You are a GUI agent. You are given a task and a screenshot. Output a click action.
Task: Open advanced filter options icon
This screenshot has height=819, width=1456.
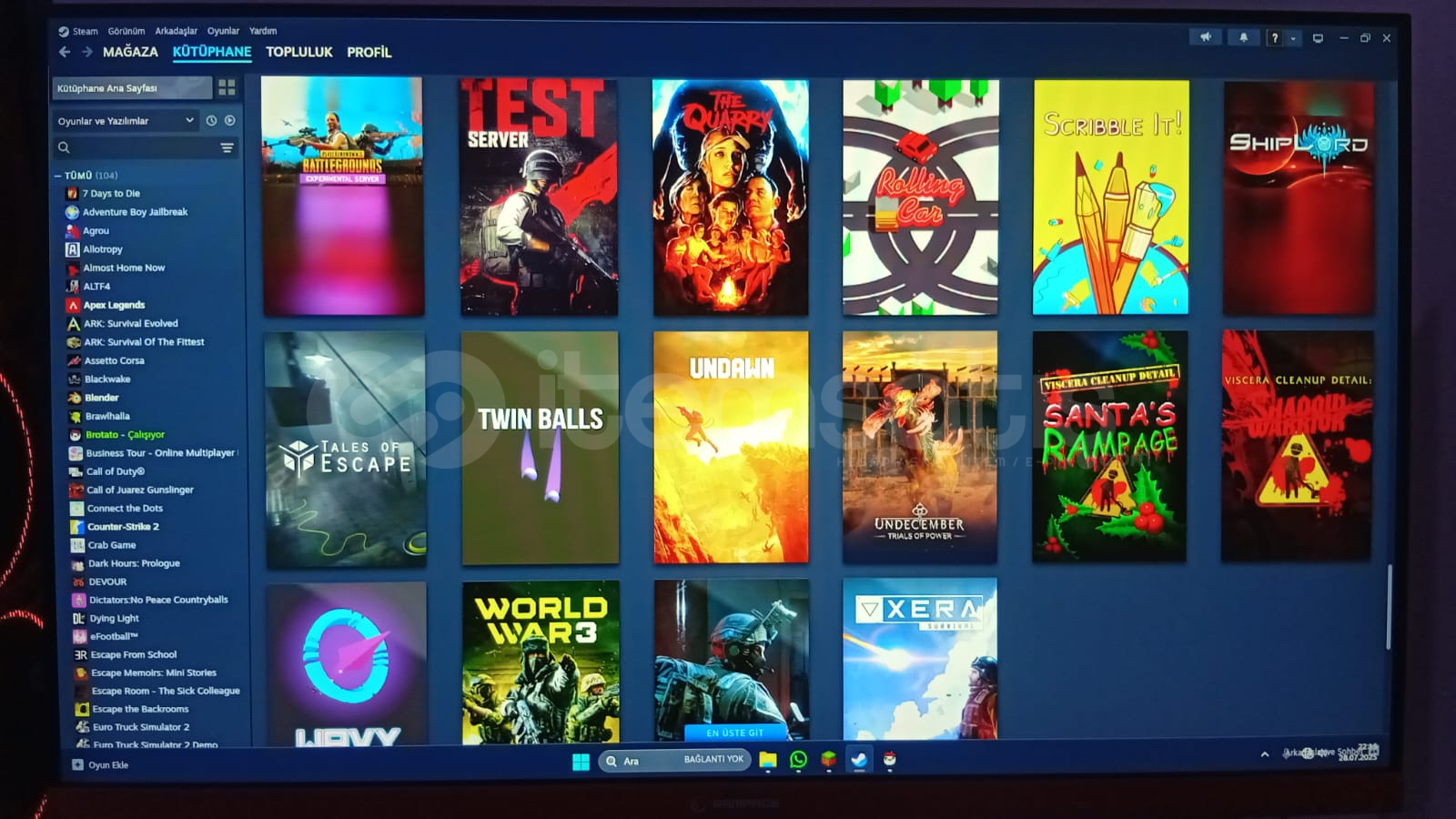pos(227,147)
